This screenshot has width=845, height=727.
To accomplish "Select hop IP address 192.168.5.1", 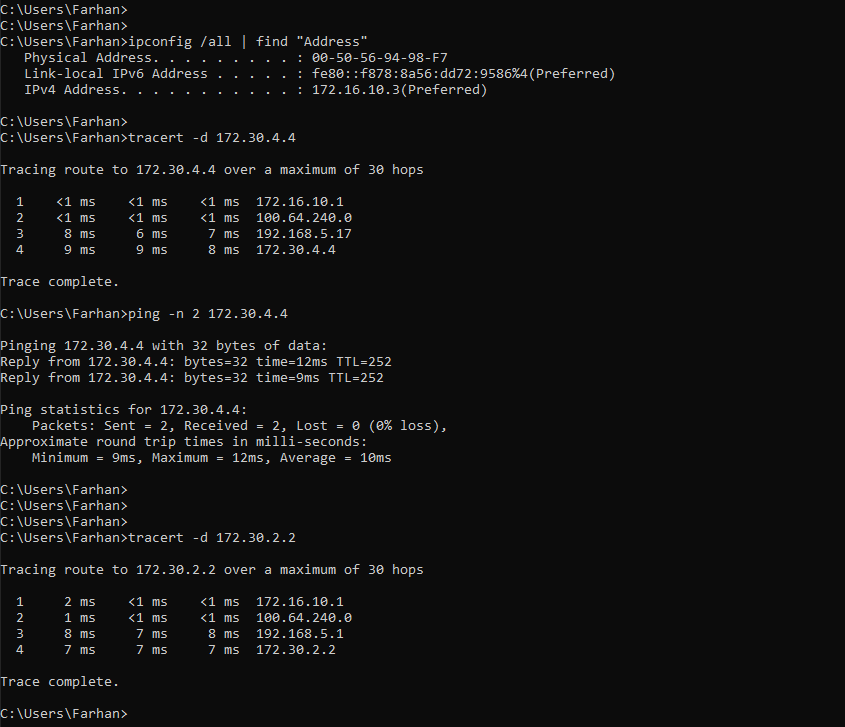I will point(299,634).
